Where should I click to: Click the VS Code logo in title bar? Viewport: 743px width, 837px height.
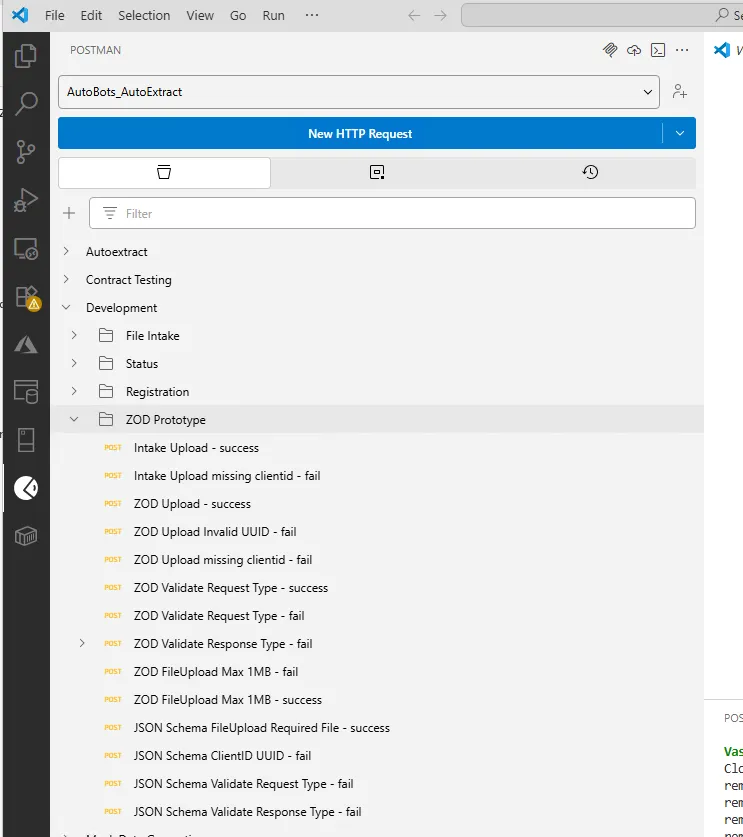(x=20, y=15)
